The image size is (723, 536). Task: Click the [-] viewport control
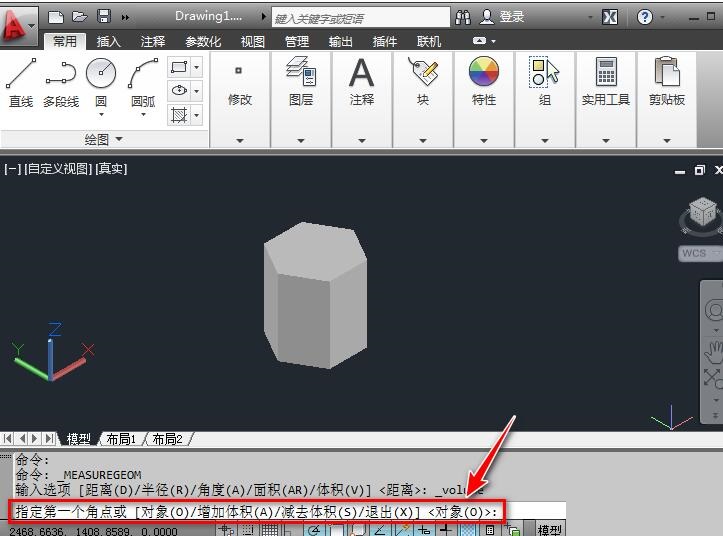(x=13, y=169)
